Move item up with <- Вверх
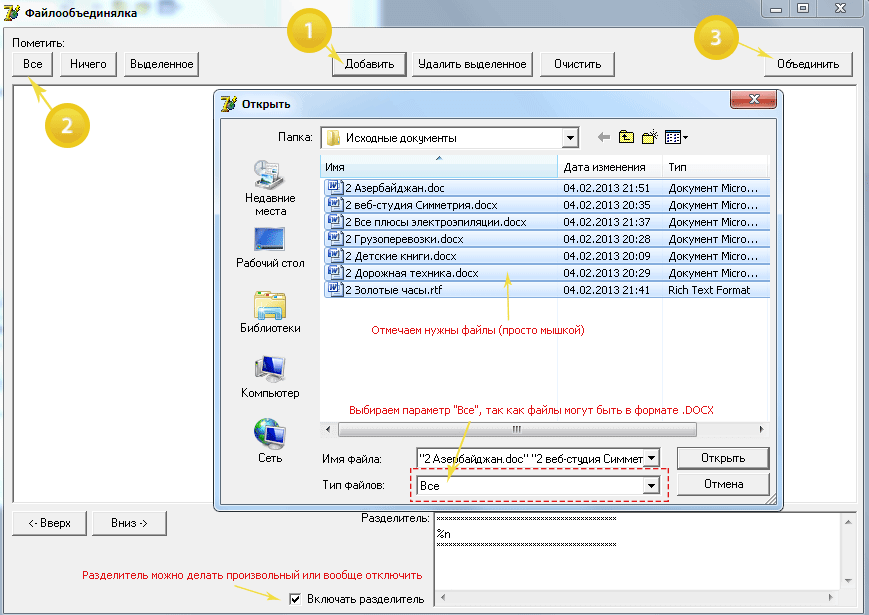 [x=49, y=523]
